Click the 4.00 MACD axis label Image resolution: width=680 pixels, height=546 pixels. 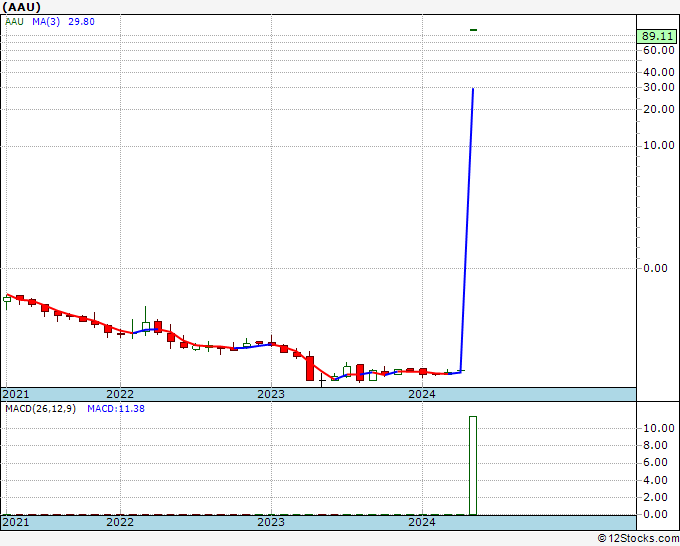pyautogui.click(x=655, y=480)
